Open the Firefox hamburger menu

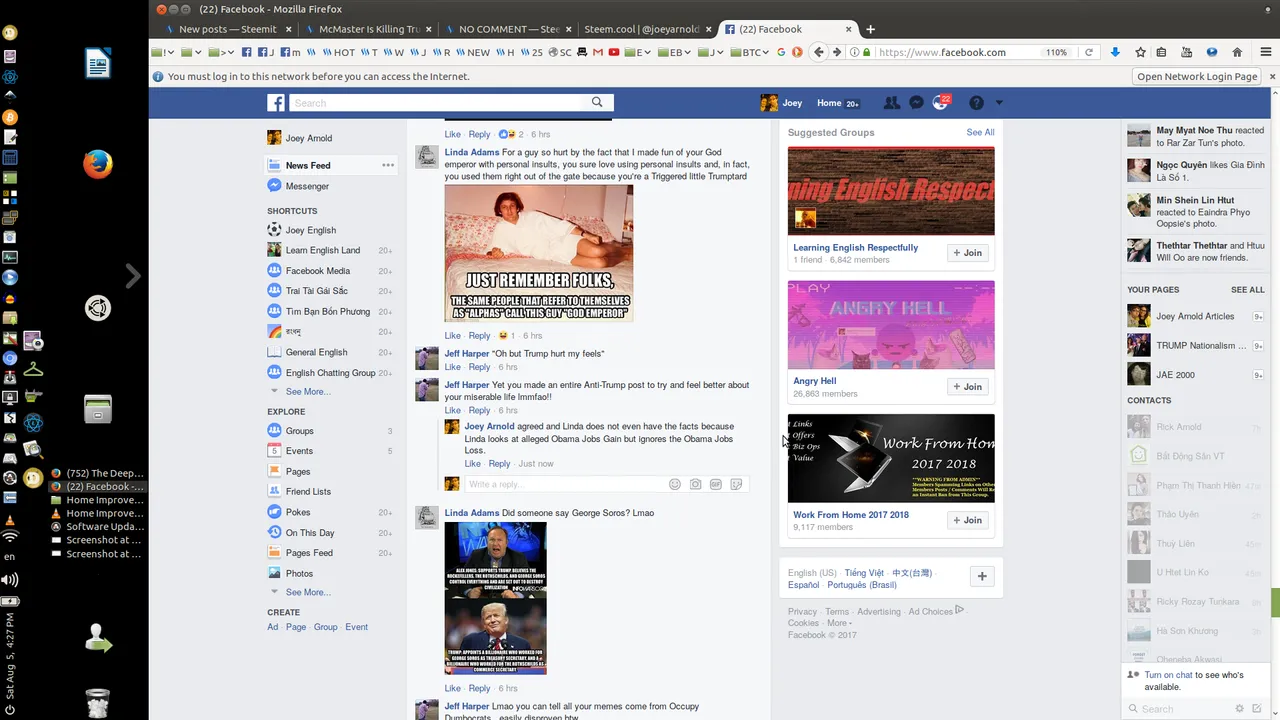pyautogui.click(x=1264, y=52)
